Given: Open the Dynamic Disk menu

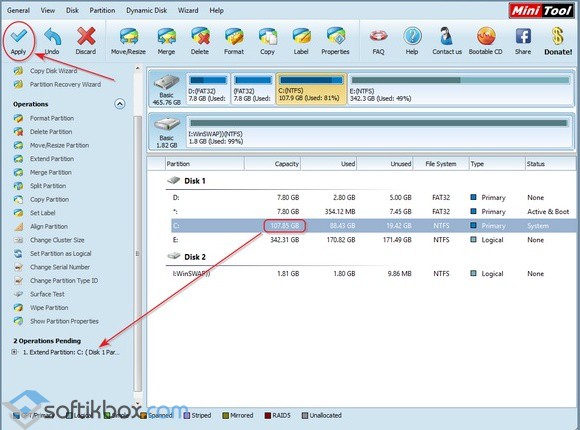Looking at the screenshot, I should (x=146, y=10).
